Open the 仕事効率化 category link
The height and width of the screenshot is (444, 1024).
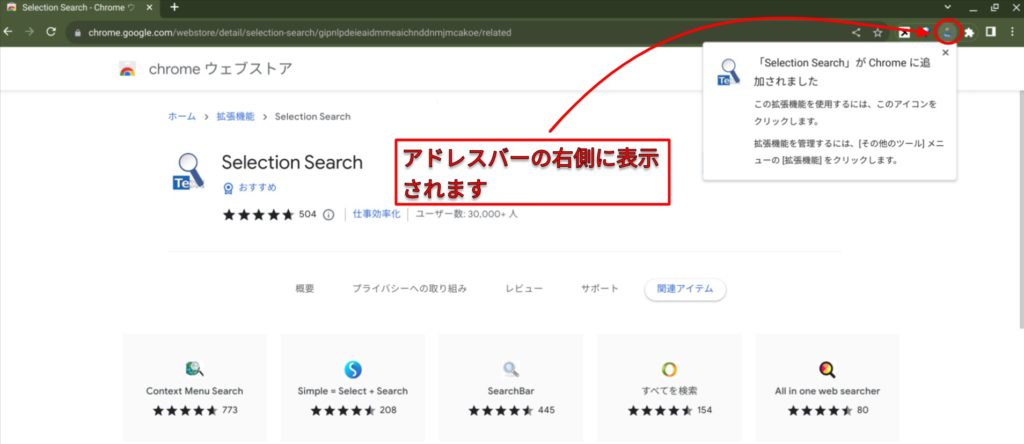click(x=377, y=214)
